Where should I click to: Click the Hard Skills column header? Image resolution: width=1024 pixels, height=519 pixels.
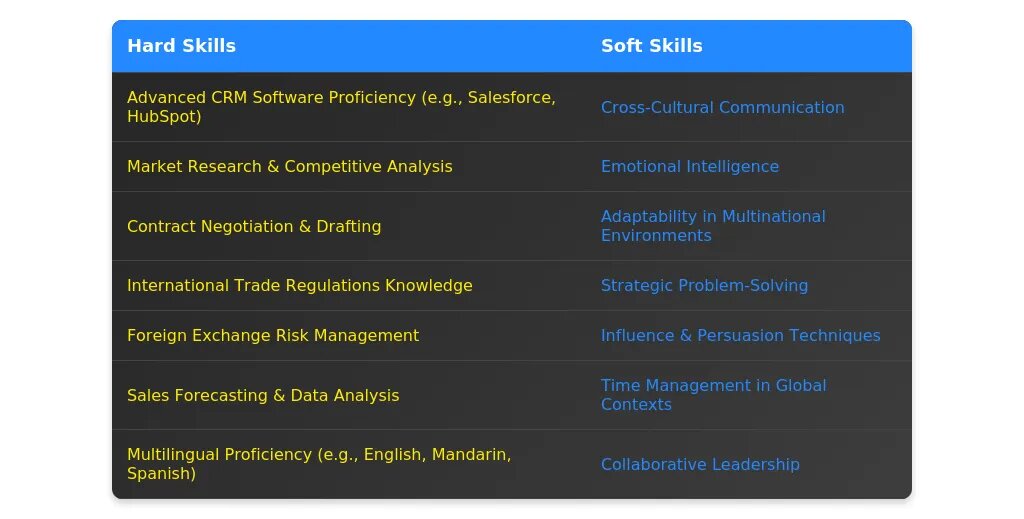click(182, 46)
